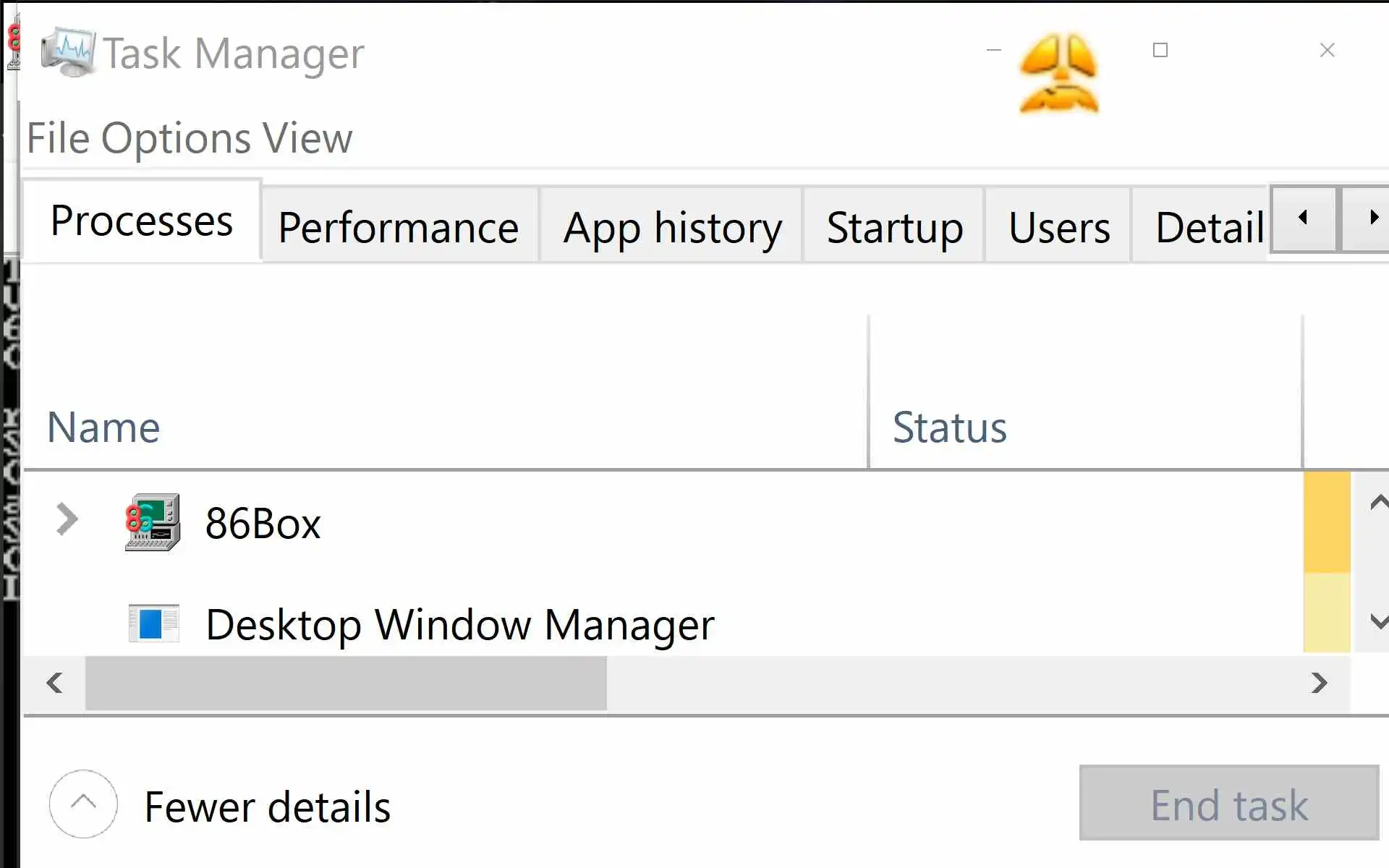Open the Startup tab
The height and width of the screenshot is (868, 1389).
(x=894, y=227)
